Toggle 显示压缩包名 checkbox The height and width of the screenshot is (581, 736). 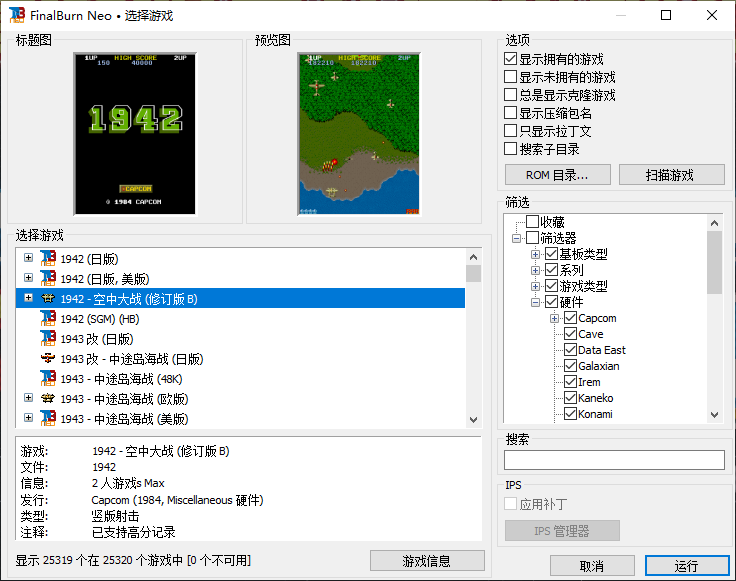(x=510, y=113)
